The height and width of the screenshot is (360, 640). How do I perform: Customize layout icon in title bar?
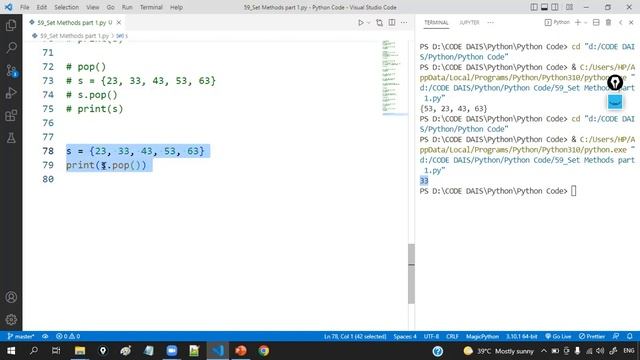(569, 7)
